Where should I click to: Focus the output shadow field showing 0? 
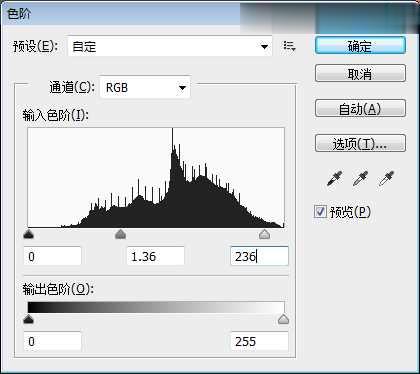pyautogui.click(x=52, y=341)
